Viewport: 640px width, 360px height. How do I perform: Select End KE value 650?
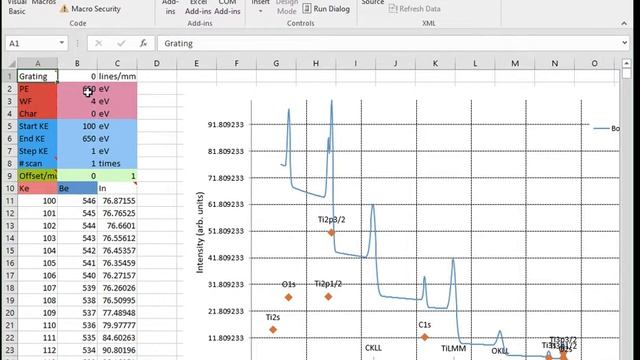click(x=77, y=138)
